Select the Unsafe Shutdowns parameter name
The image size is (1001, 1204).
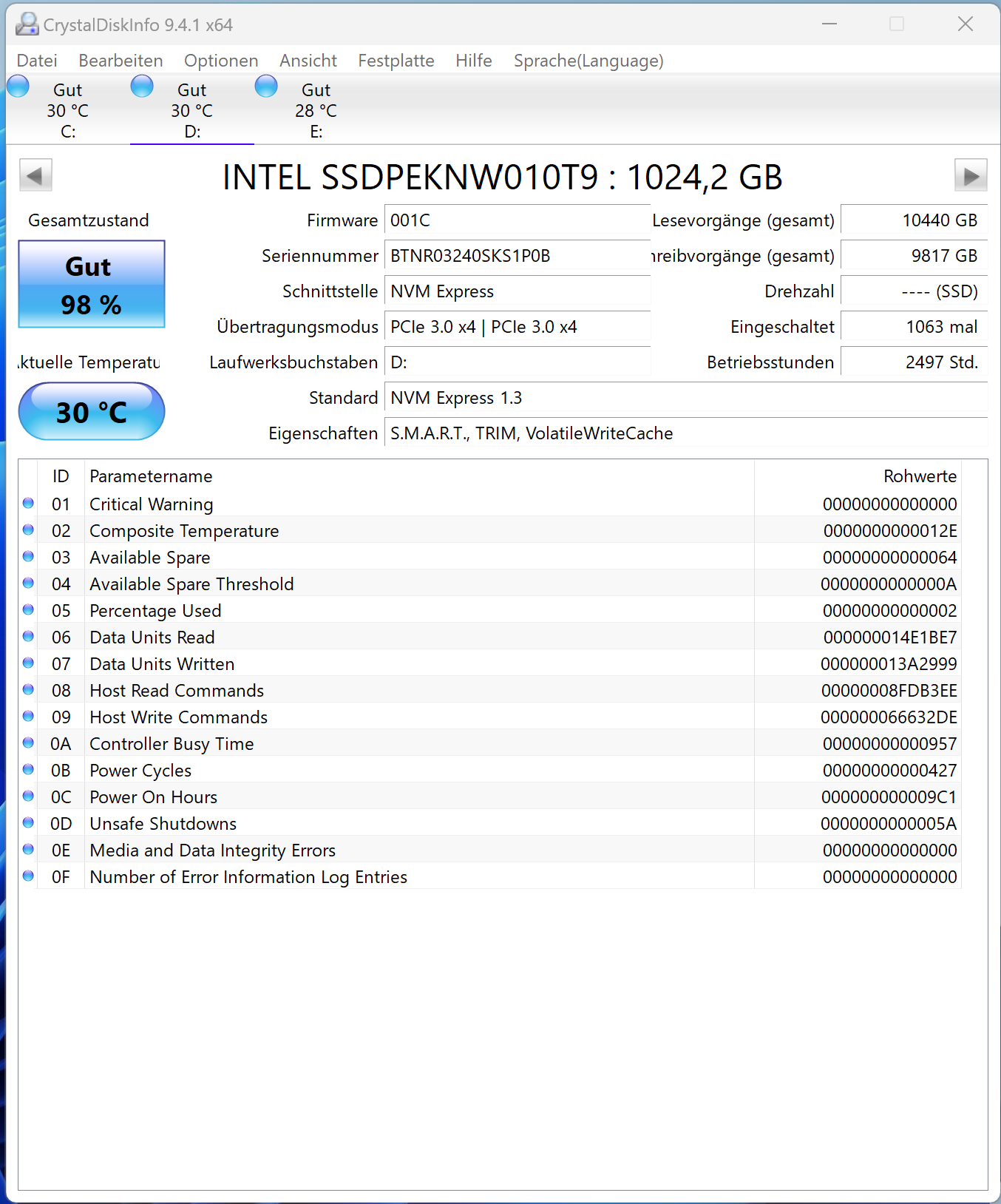[x=163, y=824]
